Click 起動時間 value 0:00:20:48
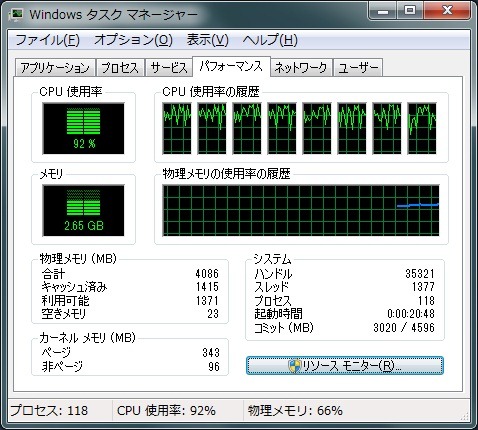Image resolution: width=478 pixels, height=430 pixels. (x=411, y=313)
